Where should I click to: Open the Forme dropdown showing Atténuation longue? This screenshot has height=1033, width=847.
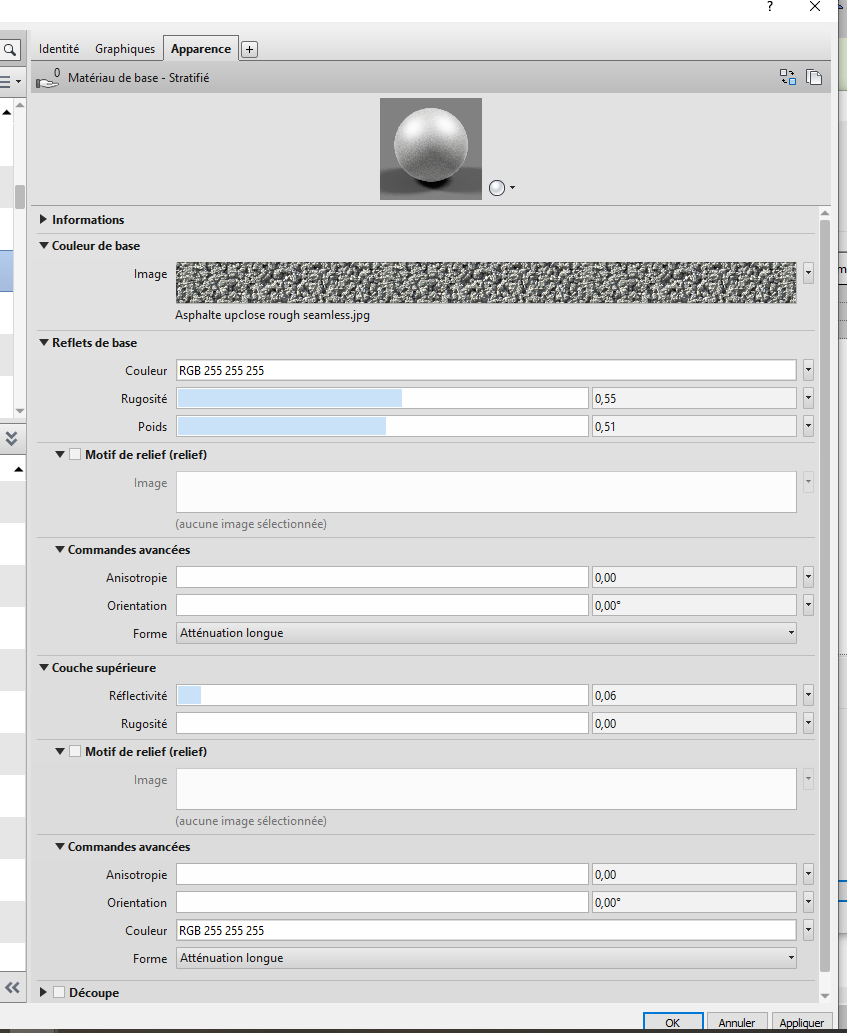(485, 632)
